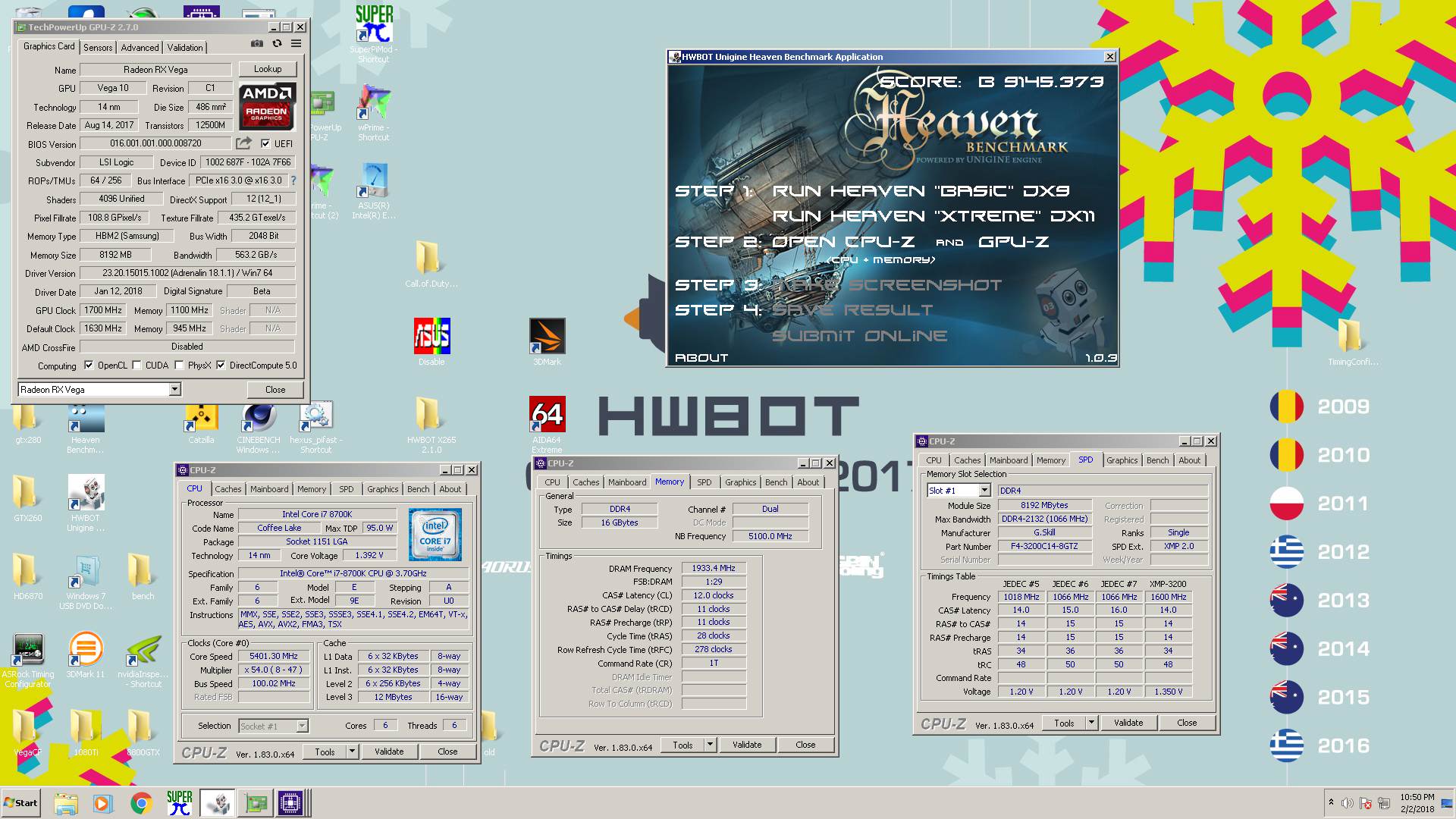The height and width of the screenshot is (819, 1456).
Task: Run Heaven "Basic" DX9 benchmark
Action: (x=921, y=191)
